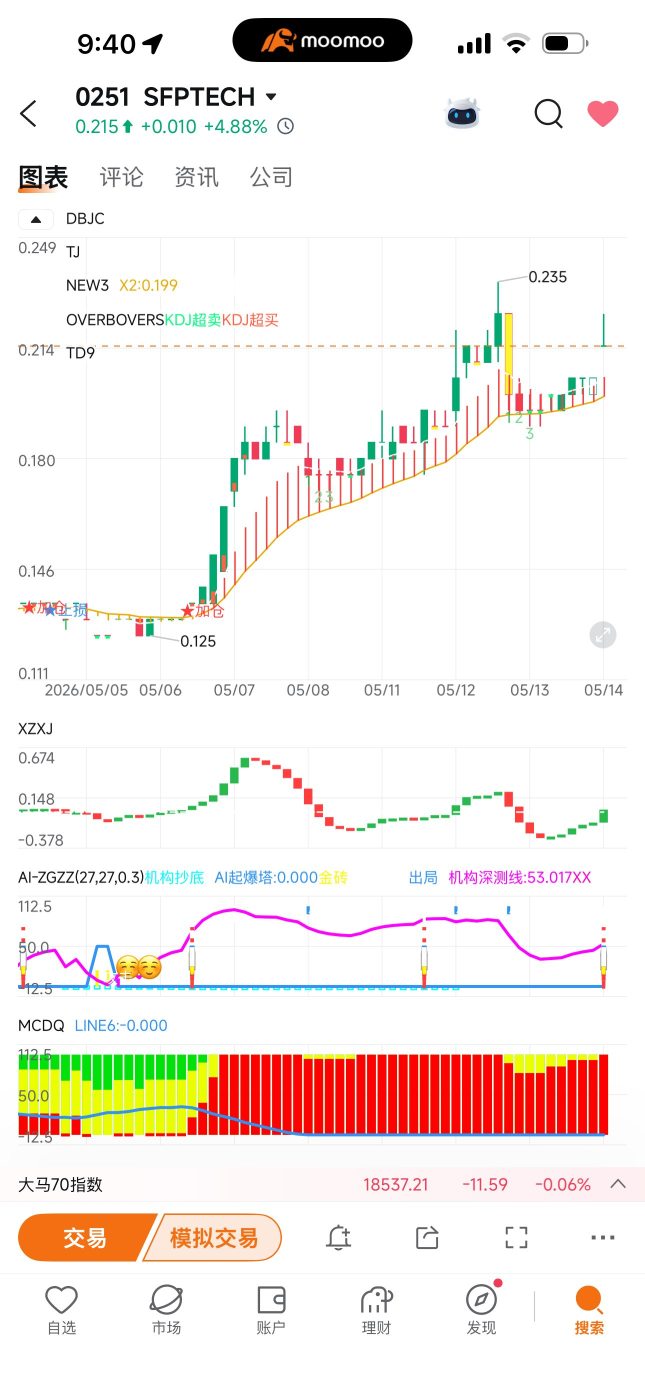Open the 公司 tab

click(271, 178)
